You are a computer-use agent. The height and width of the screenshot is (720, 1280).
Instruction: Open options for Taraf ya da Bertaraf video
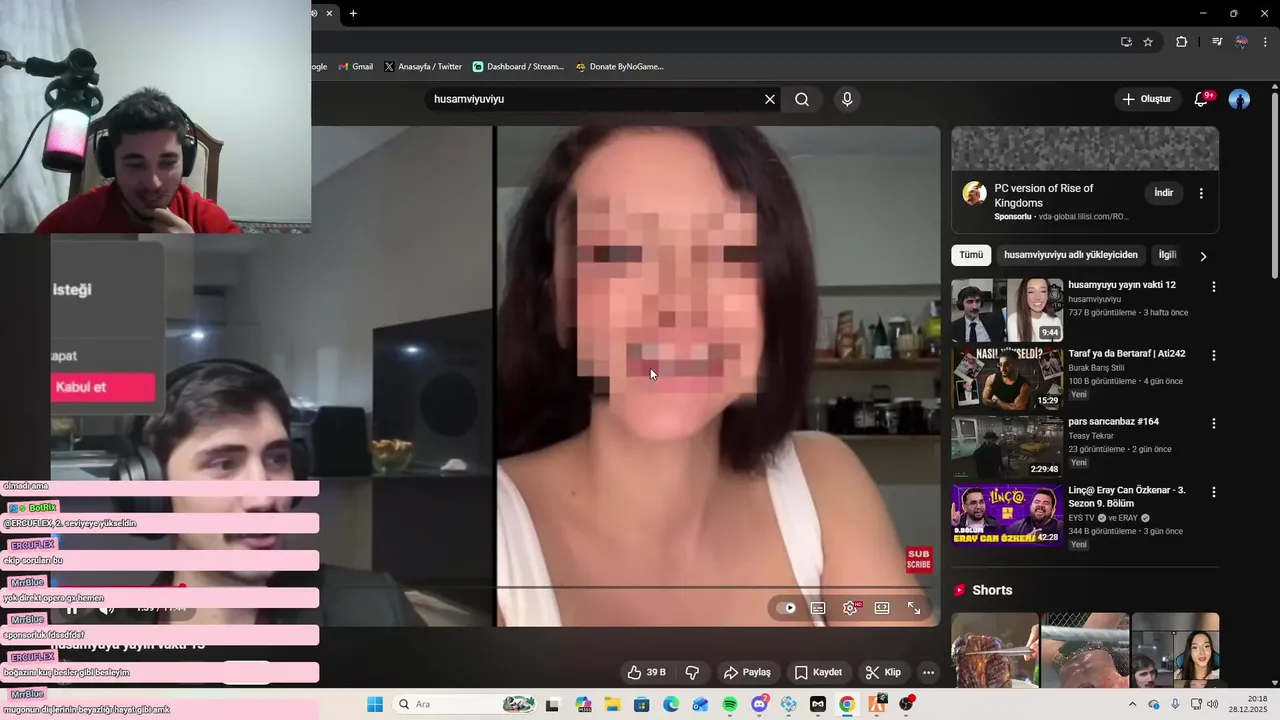click(1214, 355)
